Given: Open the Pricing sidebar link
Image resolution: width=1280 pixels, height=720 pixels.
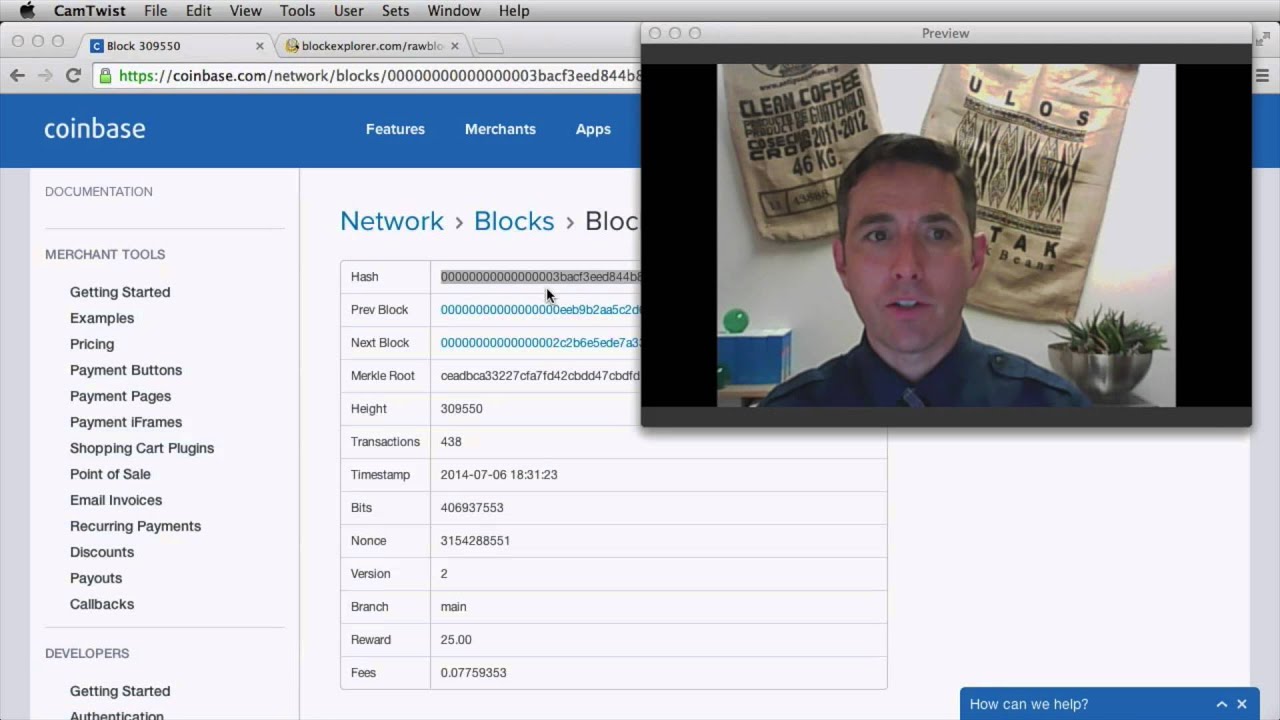Looking at the screenshot, I should tap(92, 344).
